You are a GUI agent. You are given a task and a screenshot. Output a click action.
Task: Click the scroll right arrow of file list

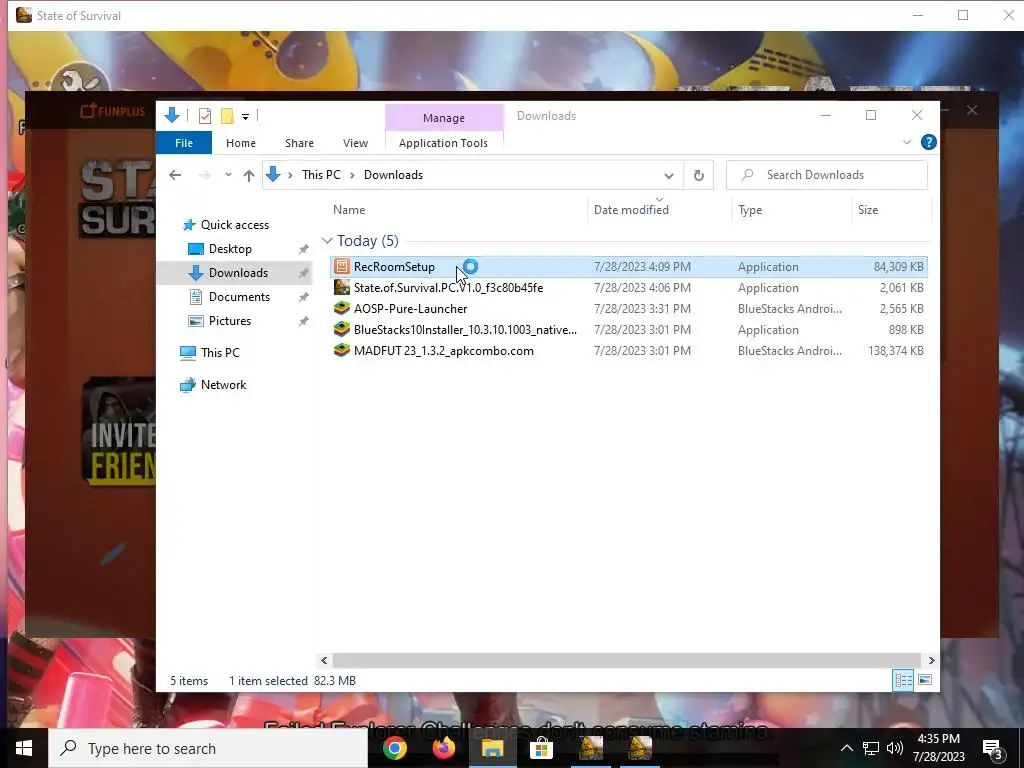[931, 660]
